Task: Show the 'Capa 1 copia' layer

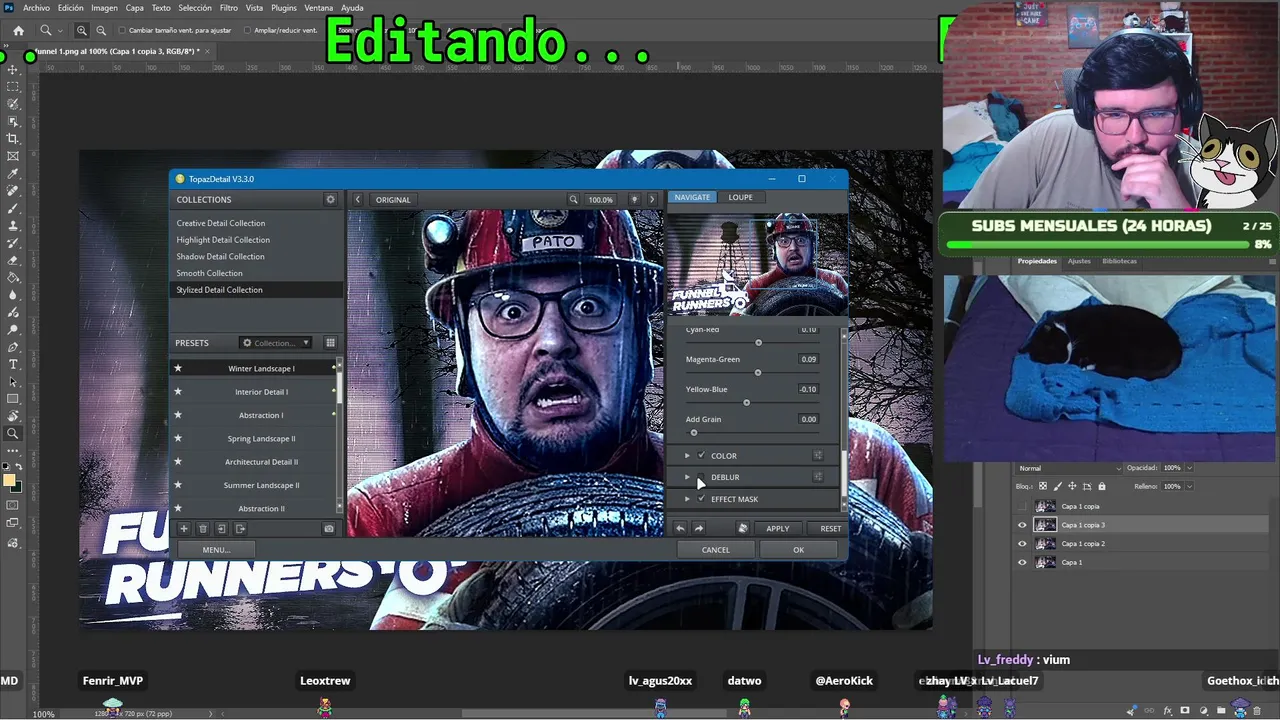Action: 1022,506
